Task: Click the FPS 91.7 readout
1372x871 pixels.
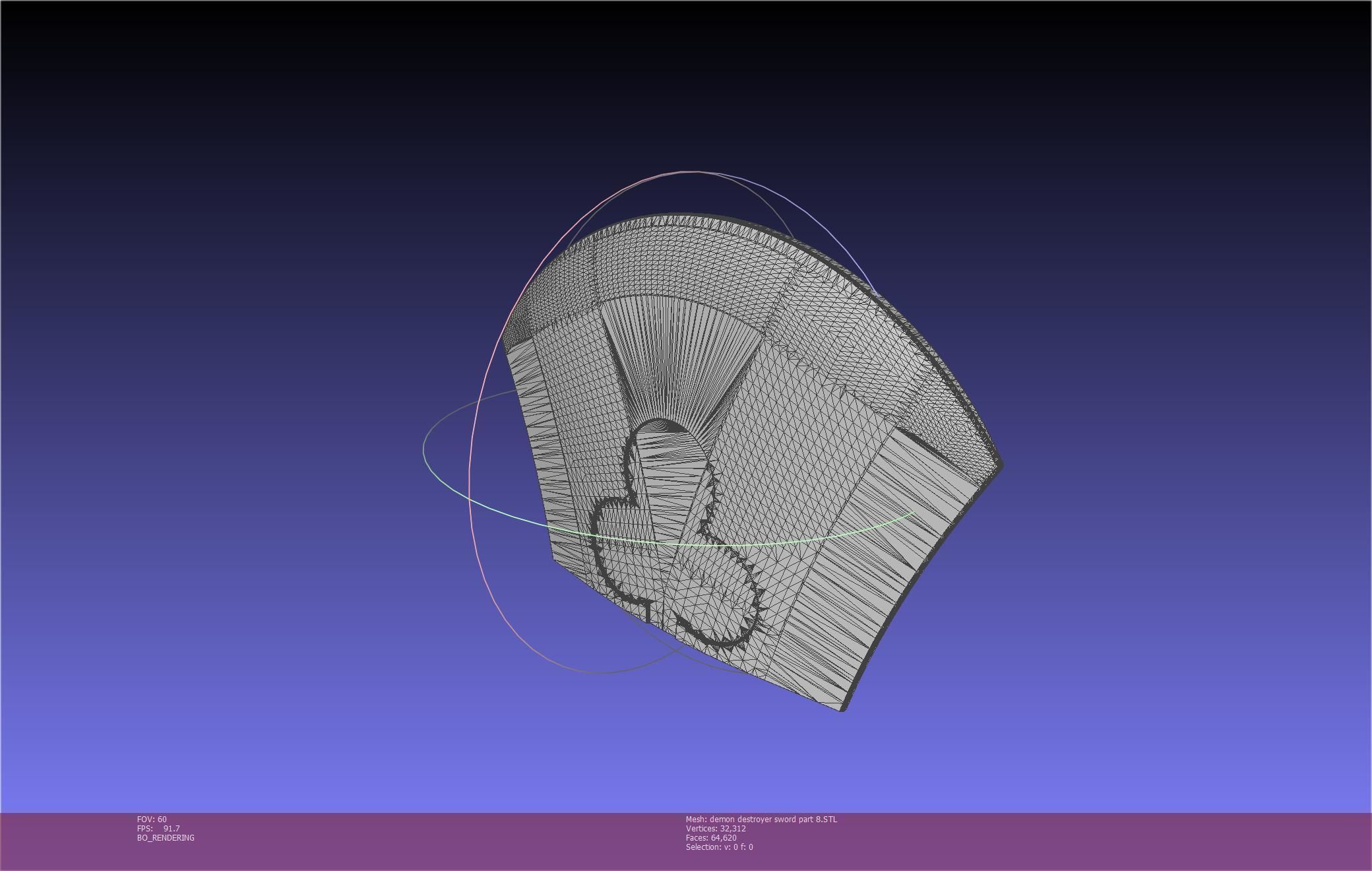Action: [158, 829]
